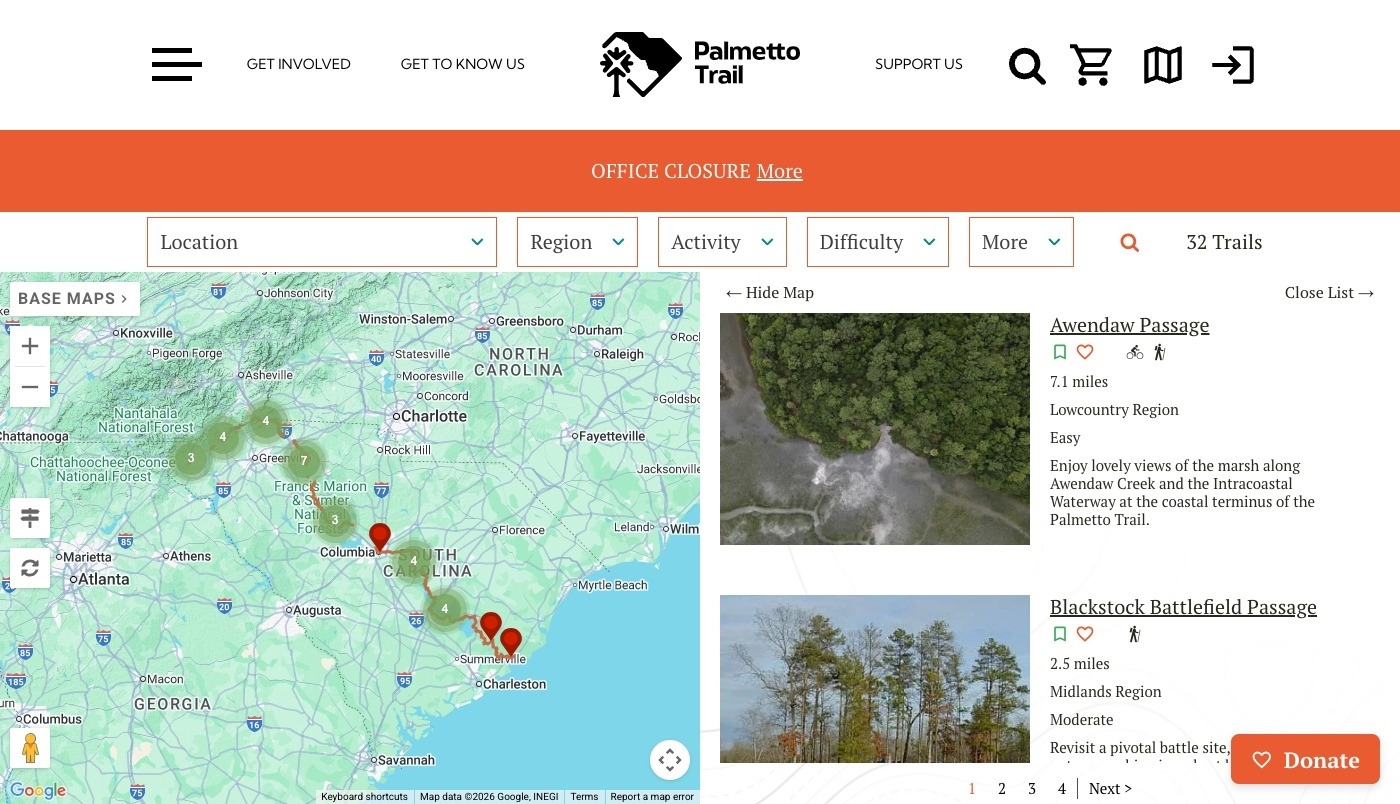
Task: Open the trail map icon in header
Action: point(1162,66)
